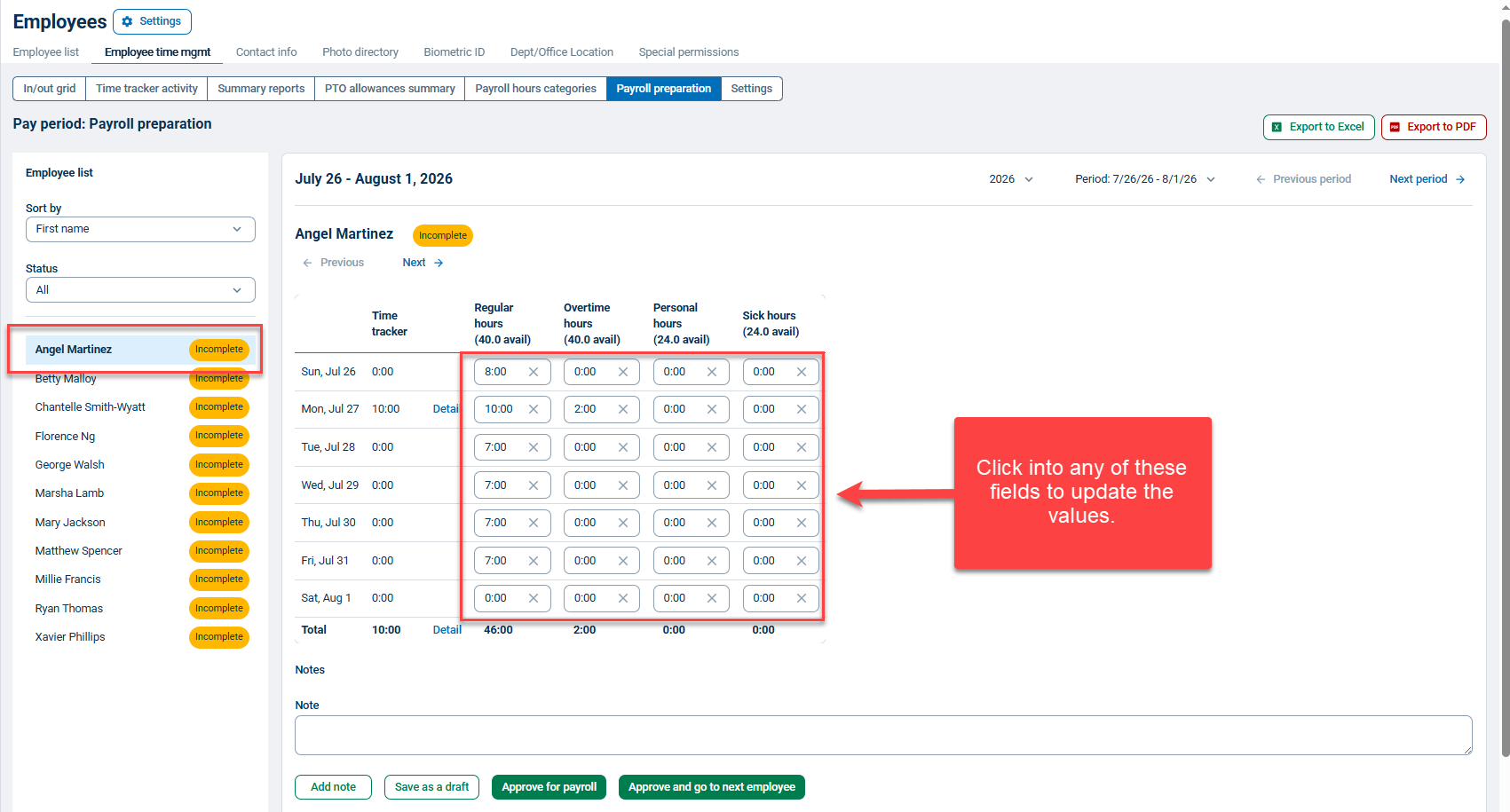
Task: Click the Excel icon in Export to Excel
Action: pos(1277,127)
